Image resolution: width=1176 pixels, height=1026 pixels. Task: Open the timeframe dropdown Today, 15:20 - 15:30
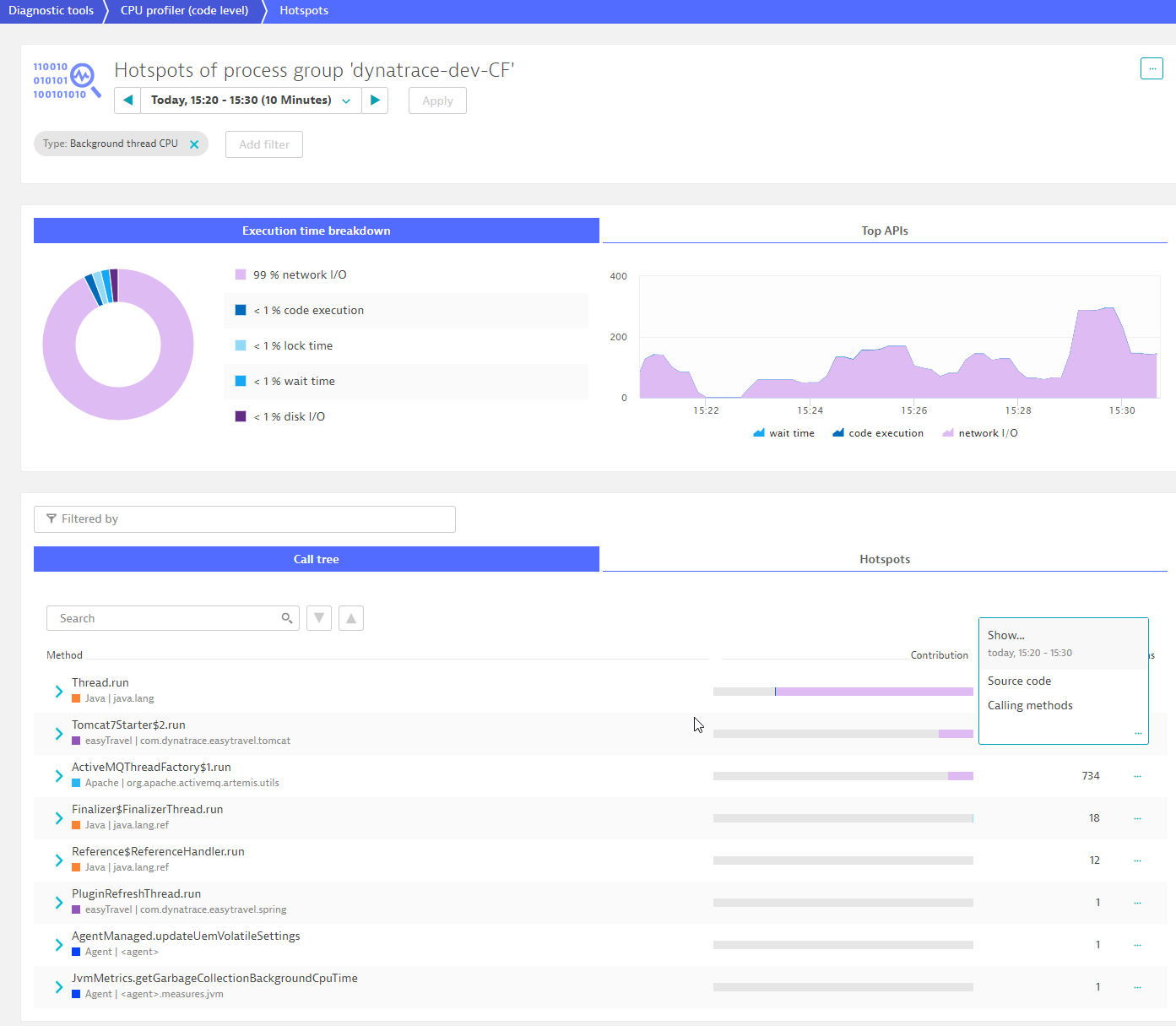(x=251, y=100)
